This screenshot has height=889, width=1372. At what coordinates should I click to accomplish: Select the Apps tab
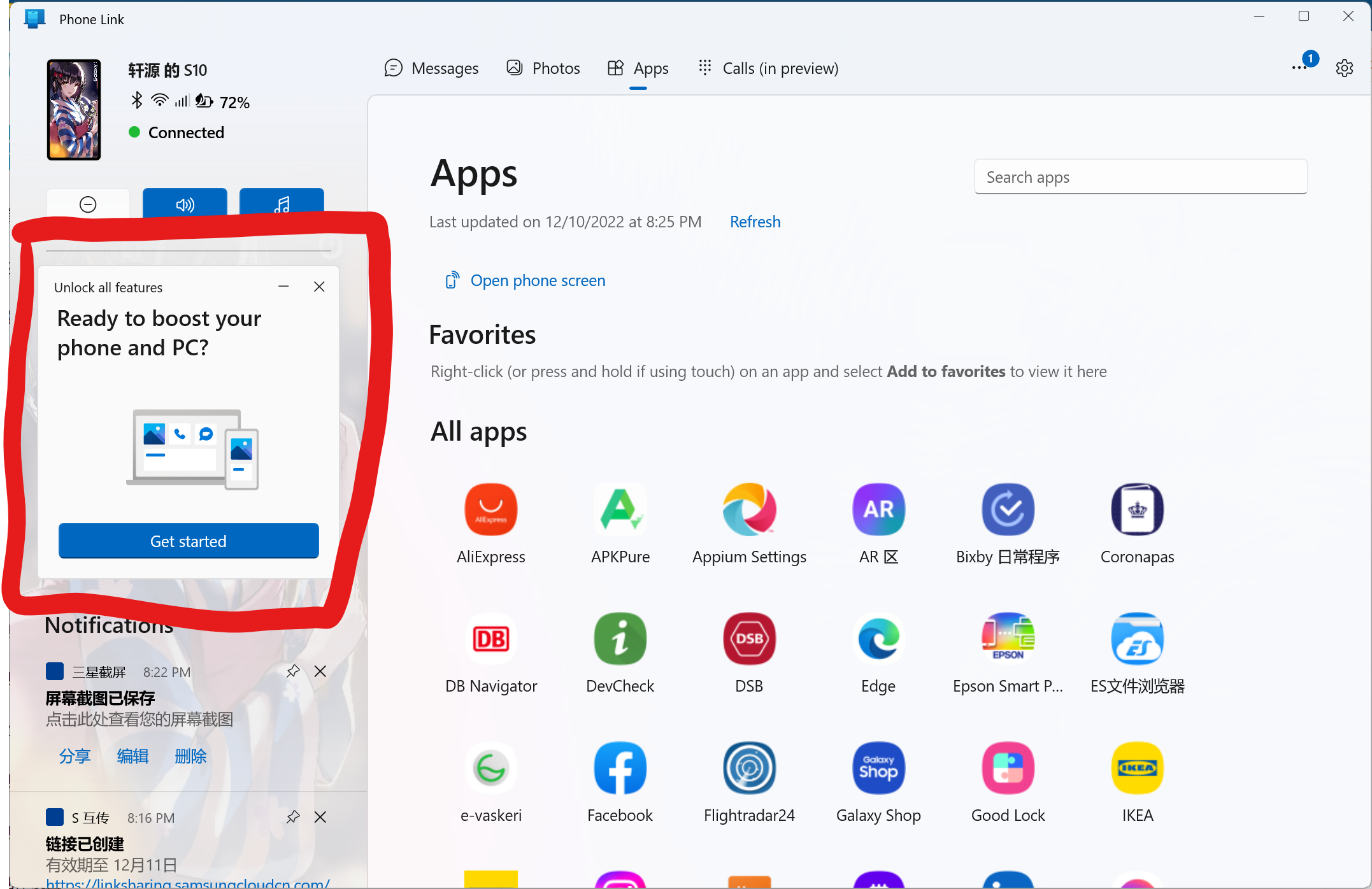[638, 68]
